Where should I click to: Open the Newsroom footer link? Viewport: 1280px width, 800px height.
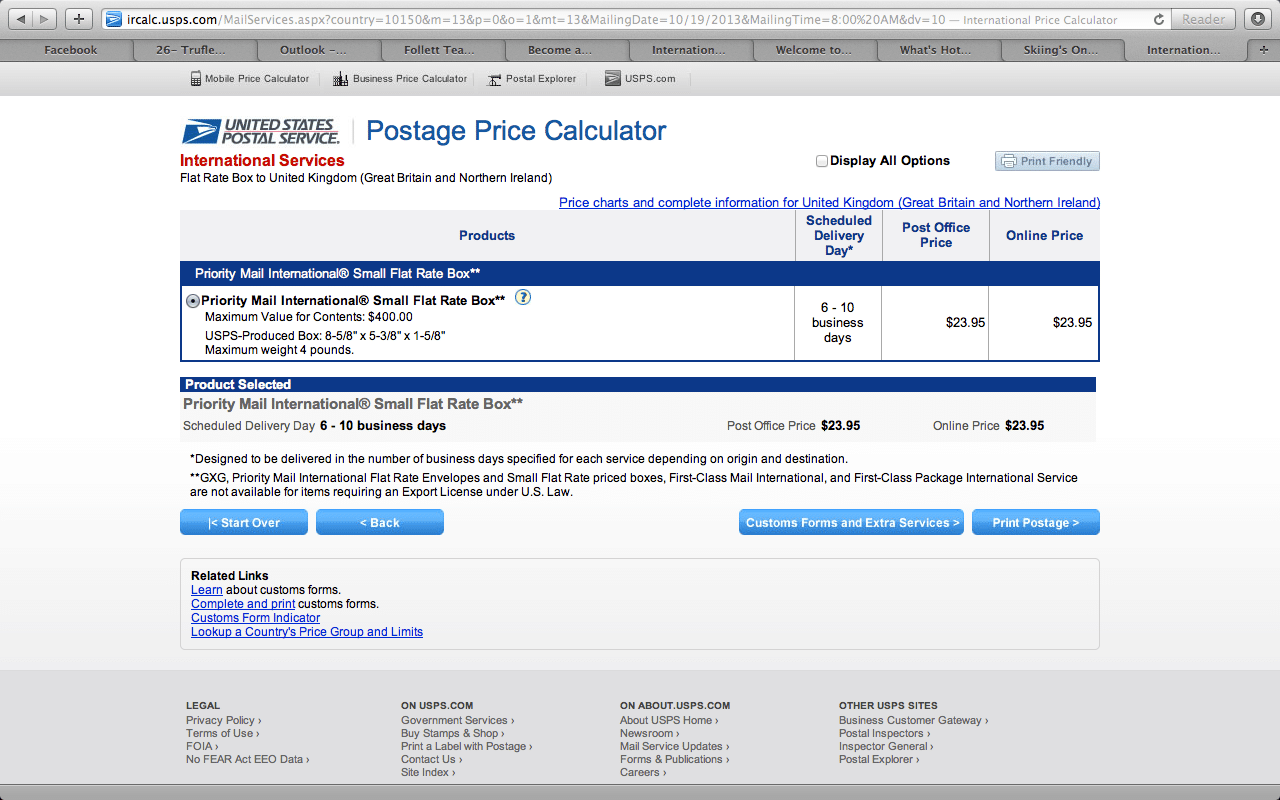coord(649,733)
